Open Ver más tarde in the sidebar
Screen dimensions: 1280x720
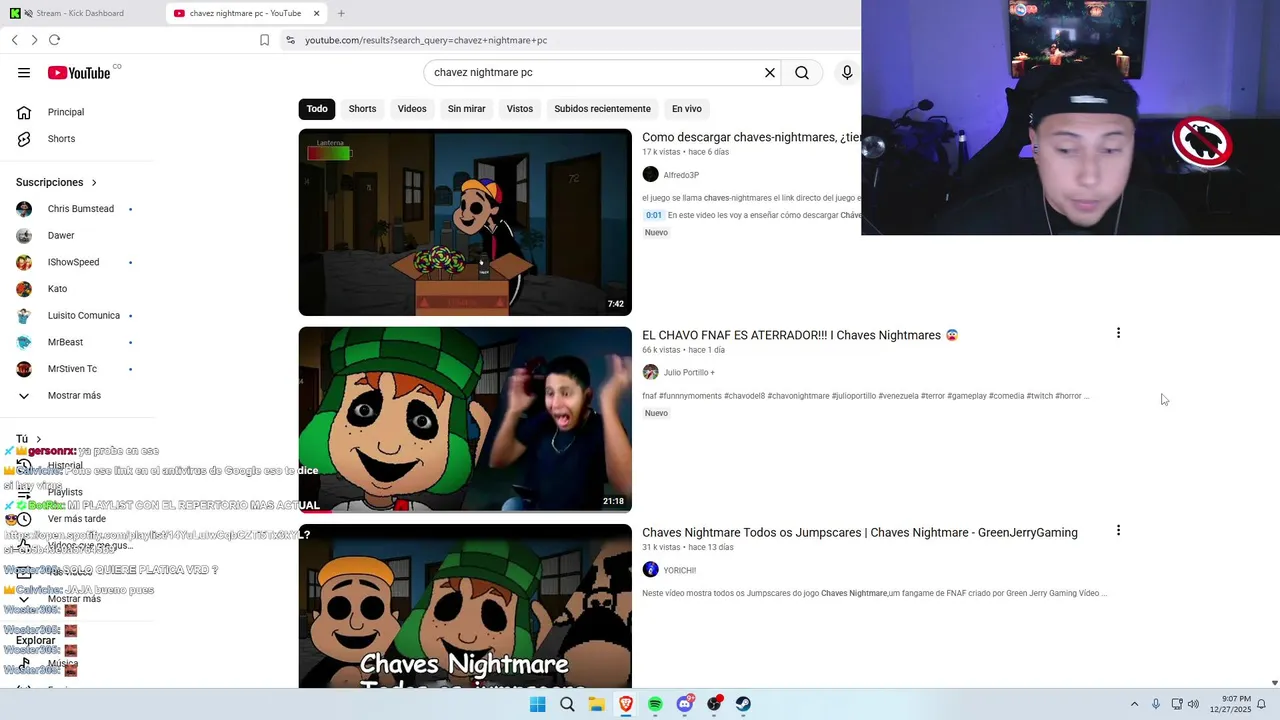(77, 519)
